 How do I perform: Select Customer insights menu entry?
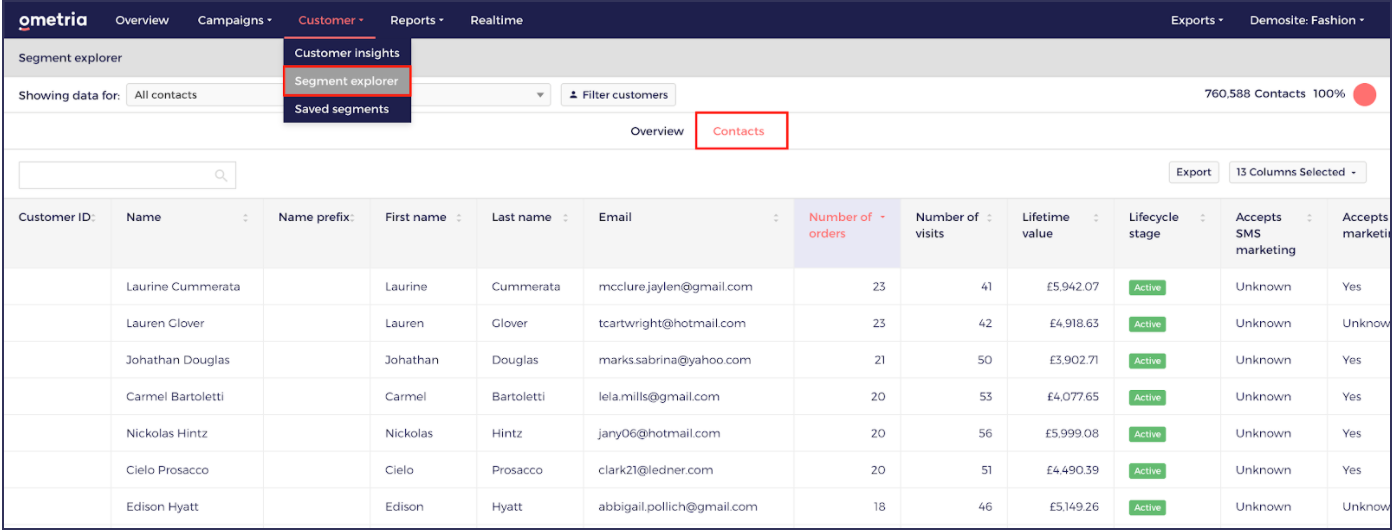pyautogui.click(x=347, y=53)
